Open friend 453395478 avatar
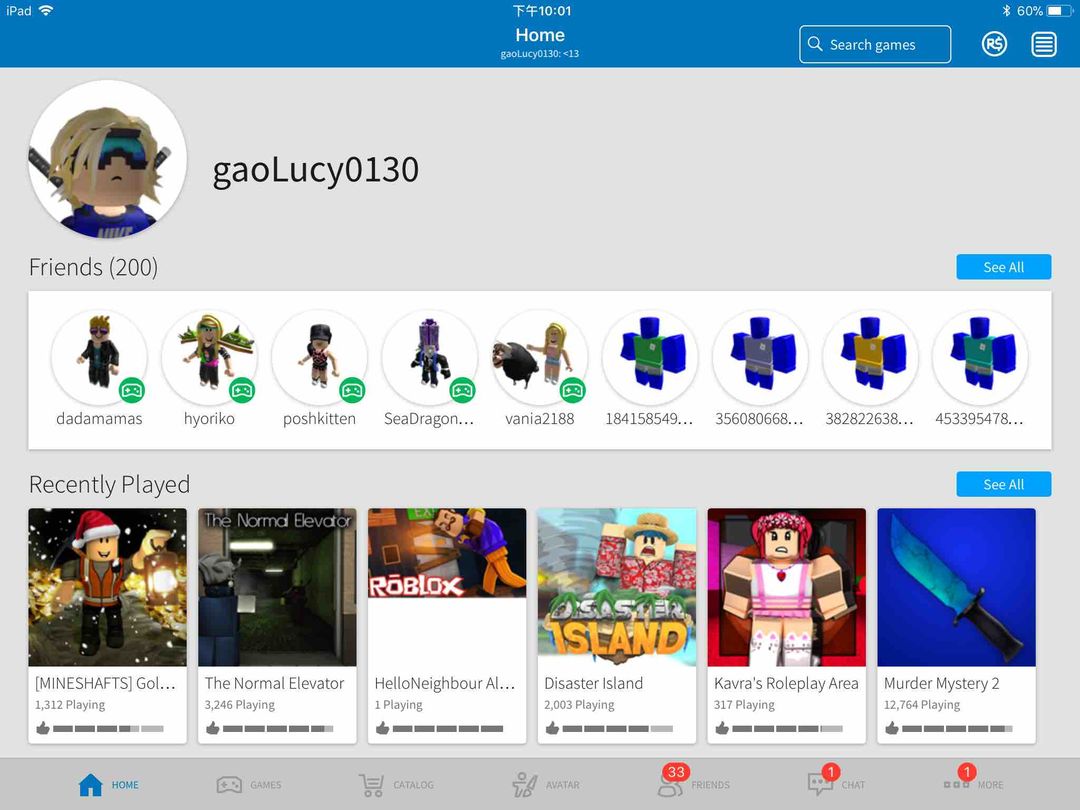 point(980,357)
